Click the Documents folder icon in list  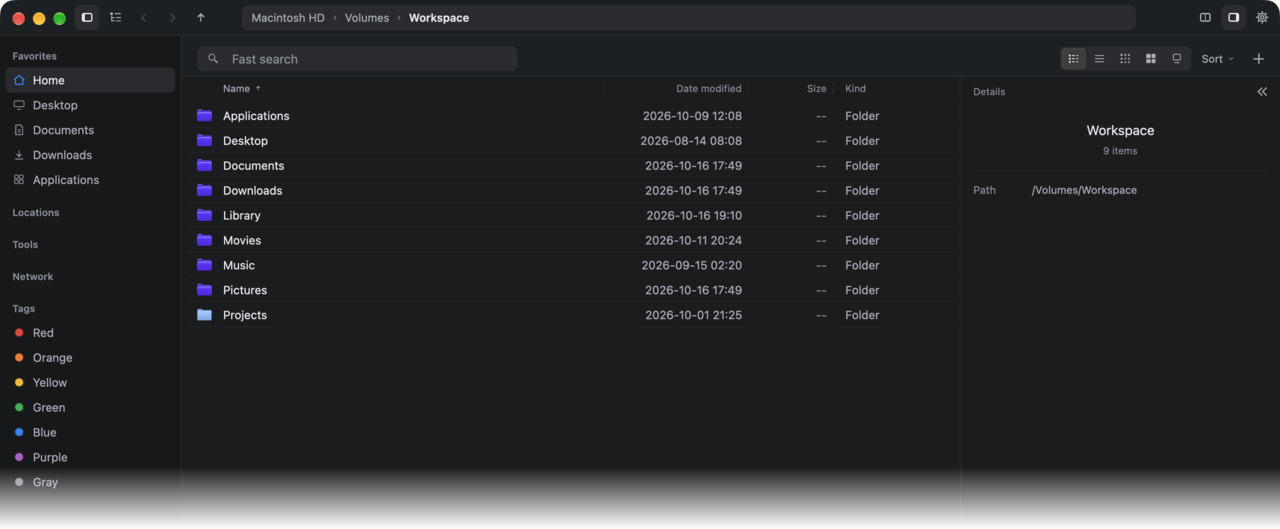tap(205, 165)
